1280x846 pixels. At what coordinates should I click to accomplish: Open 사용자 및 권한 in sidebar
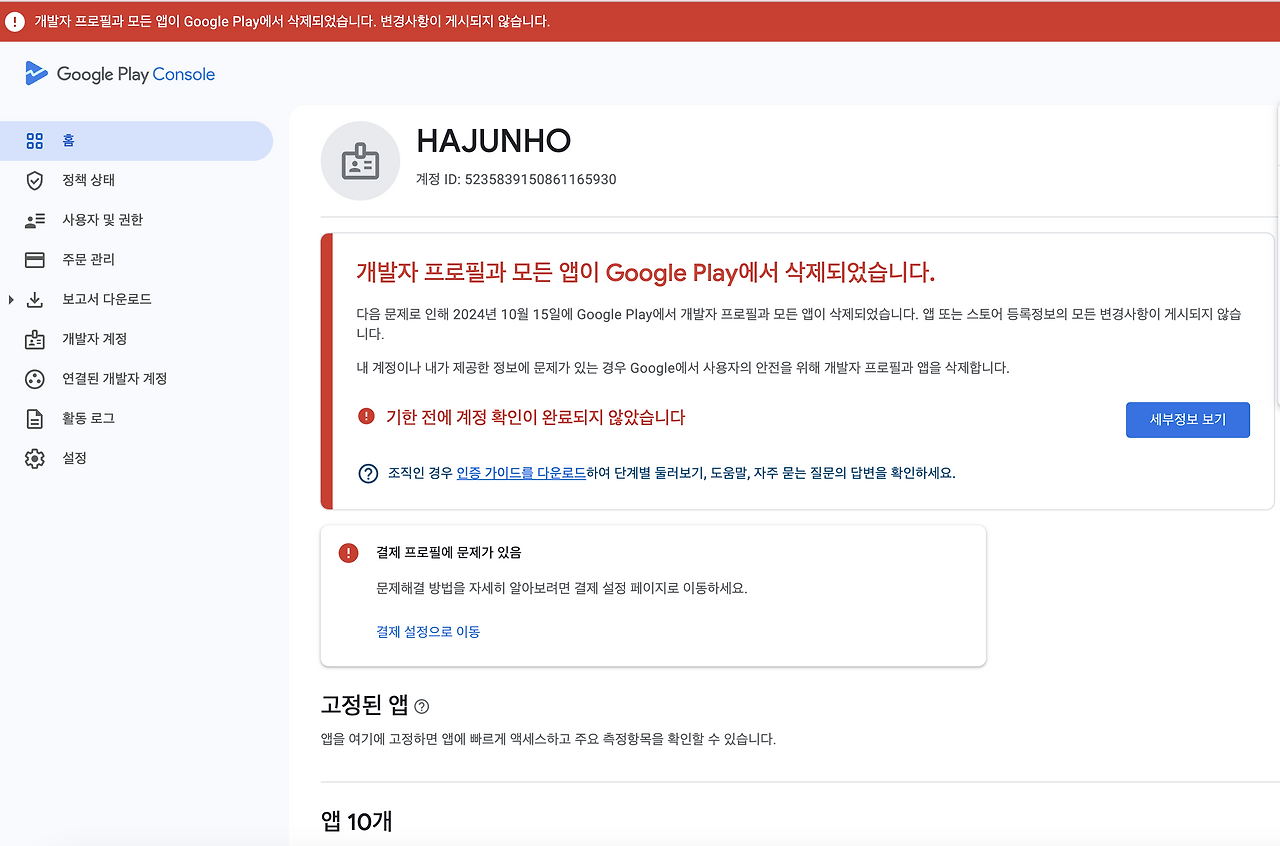tap(136, 220)
